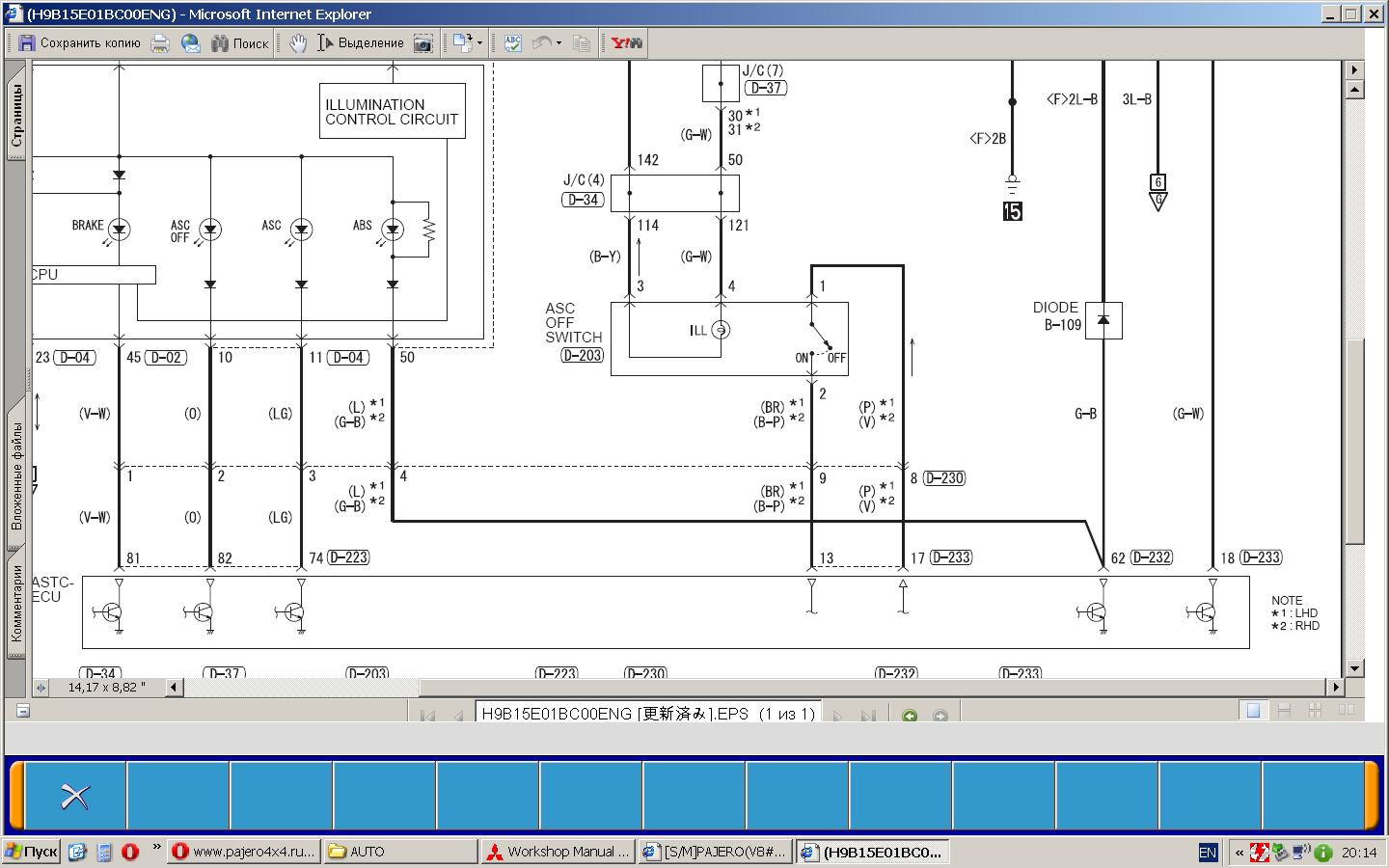Screen dimensions: 1389x868
Task: Click the Email document icon
Action: click(x=190, y=43)
